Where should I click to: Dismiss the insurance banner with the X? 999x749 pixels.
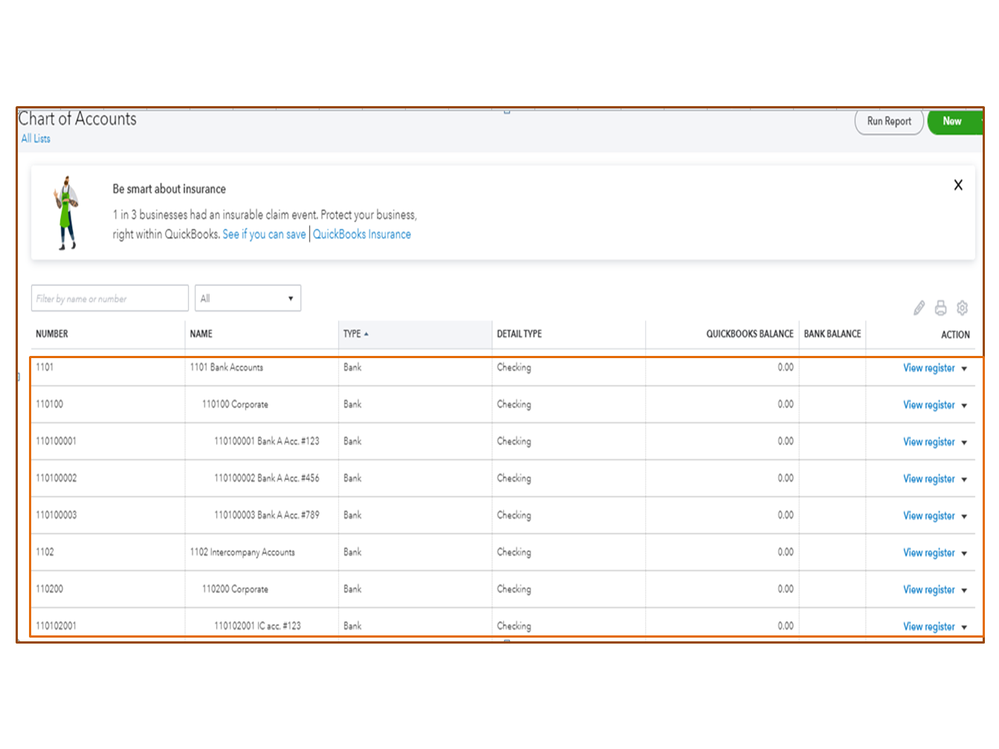click(x=958, y=185)
